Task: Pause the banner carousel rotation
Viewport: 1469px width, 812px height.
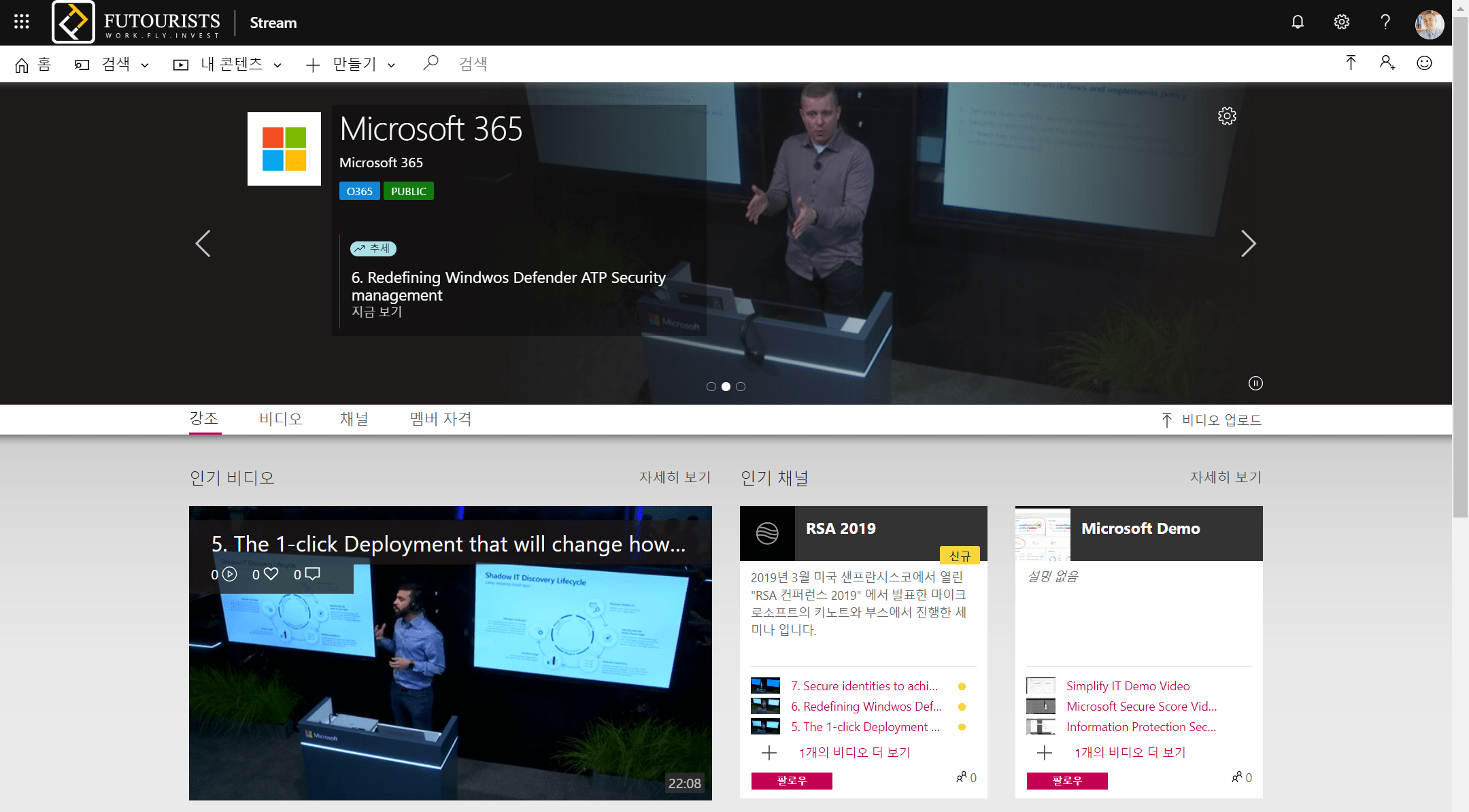Action: [1255, 384]
